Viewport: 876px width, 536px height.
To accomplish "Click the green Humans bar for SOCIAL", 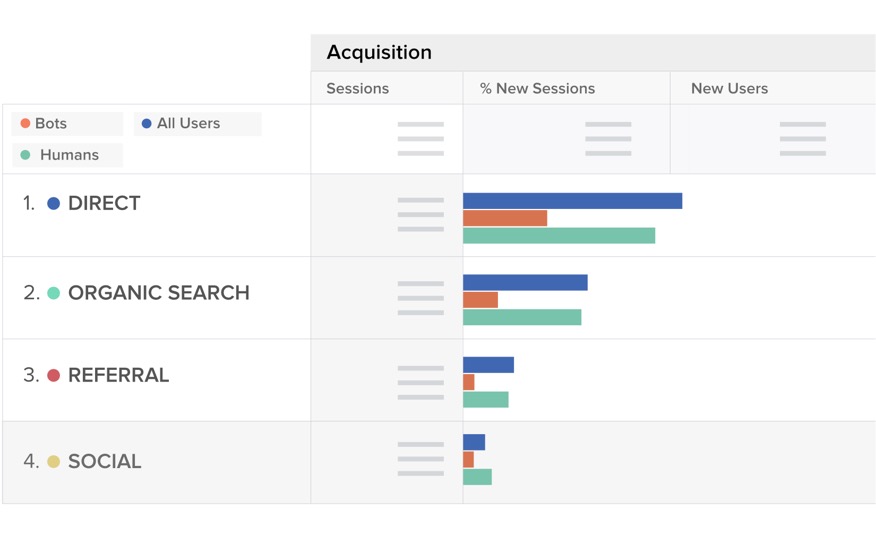I will (x=477, y=477).
